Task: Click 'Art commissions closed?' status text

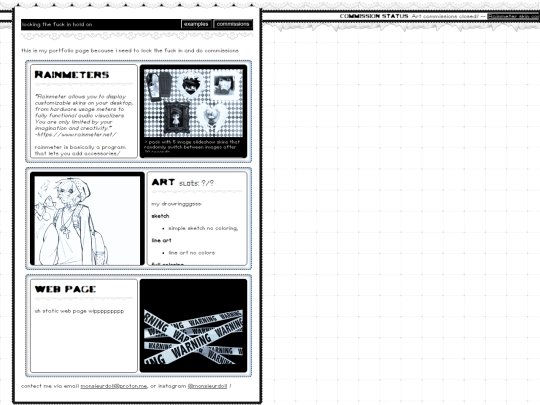Action: tap(445, 16)
